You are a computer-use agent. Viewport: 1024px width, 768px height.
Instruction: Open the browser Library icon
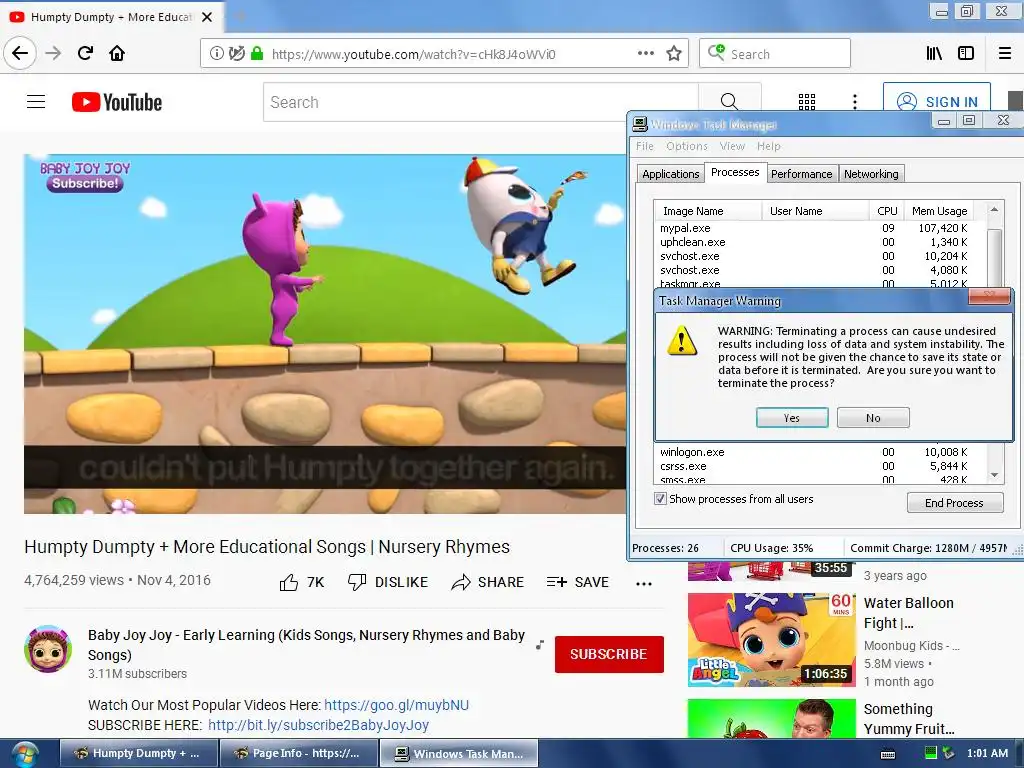[x=934, y=54]
